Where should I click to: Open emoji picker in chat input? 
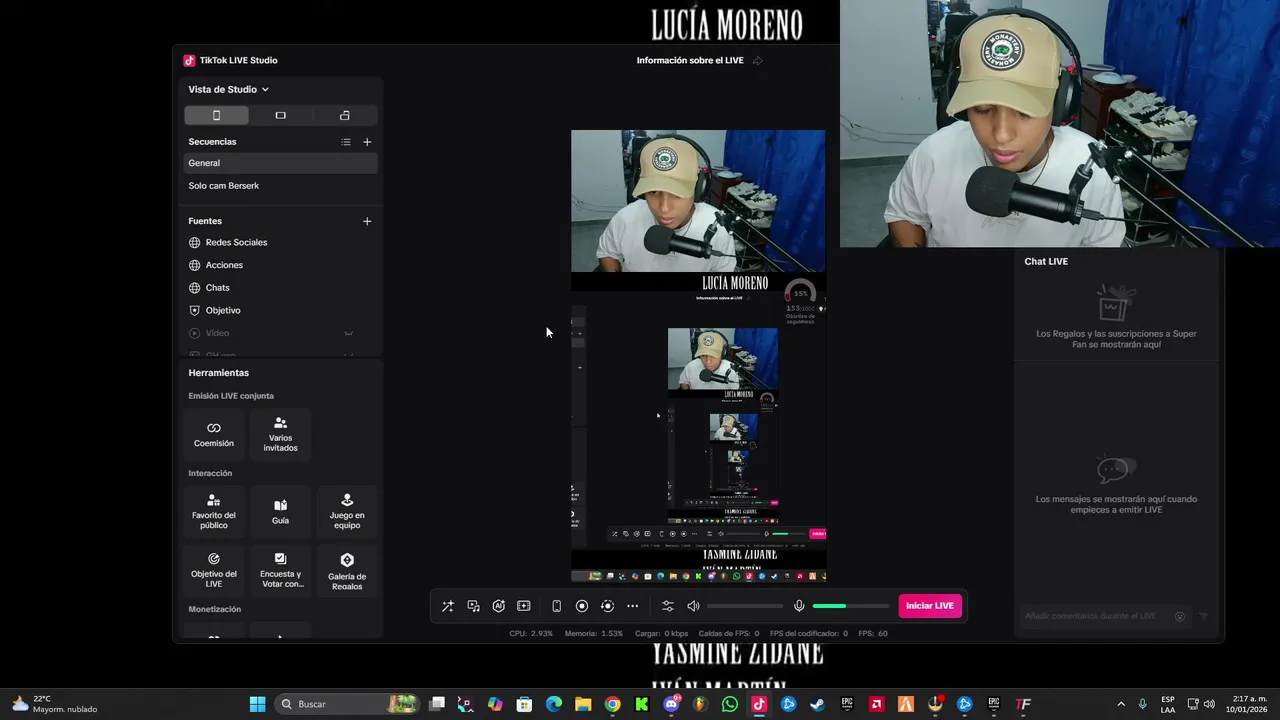coord(1180,617)
